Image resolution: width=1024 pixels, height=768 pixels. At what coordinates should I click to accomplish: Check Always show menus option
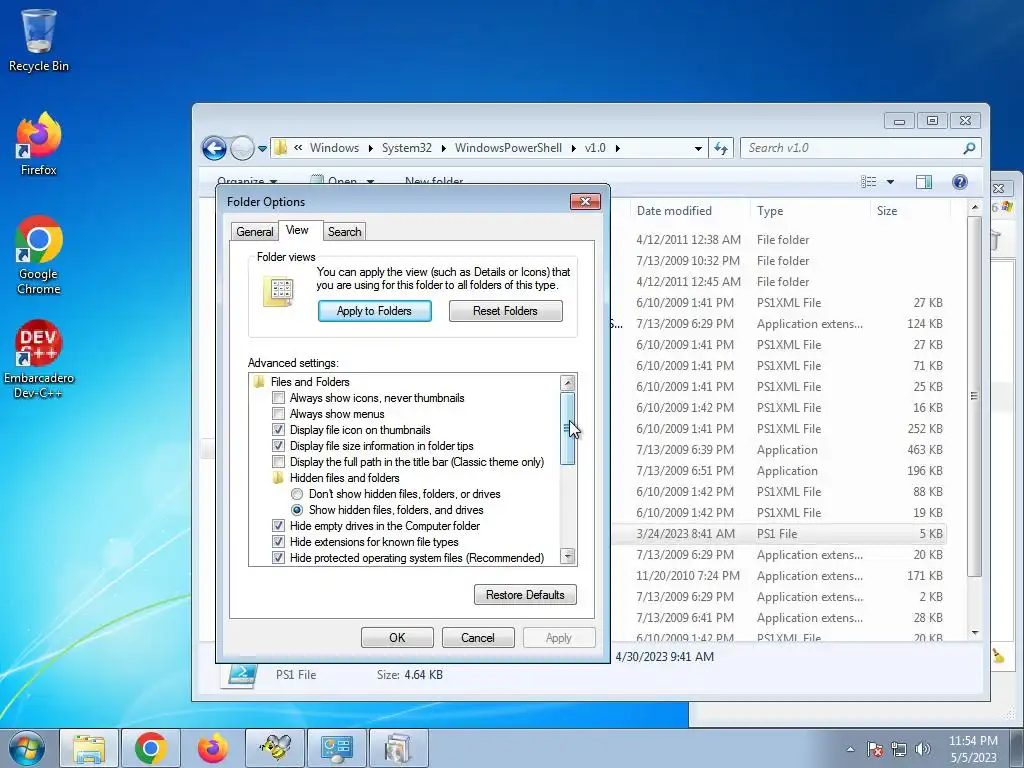coord(278,414)
